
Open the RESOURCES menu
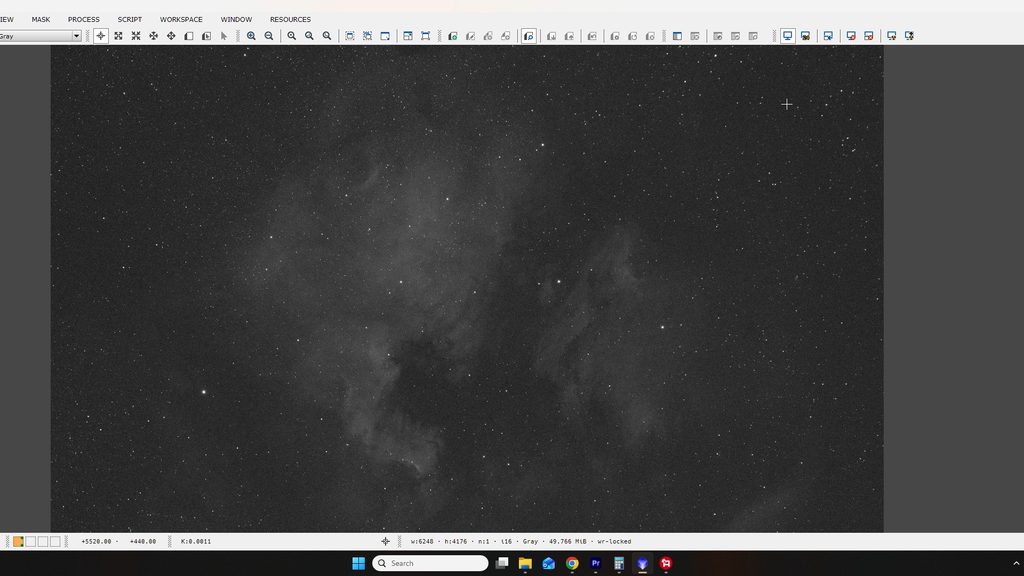click(290, 20)
